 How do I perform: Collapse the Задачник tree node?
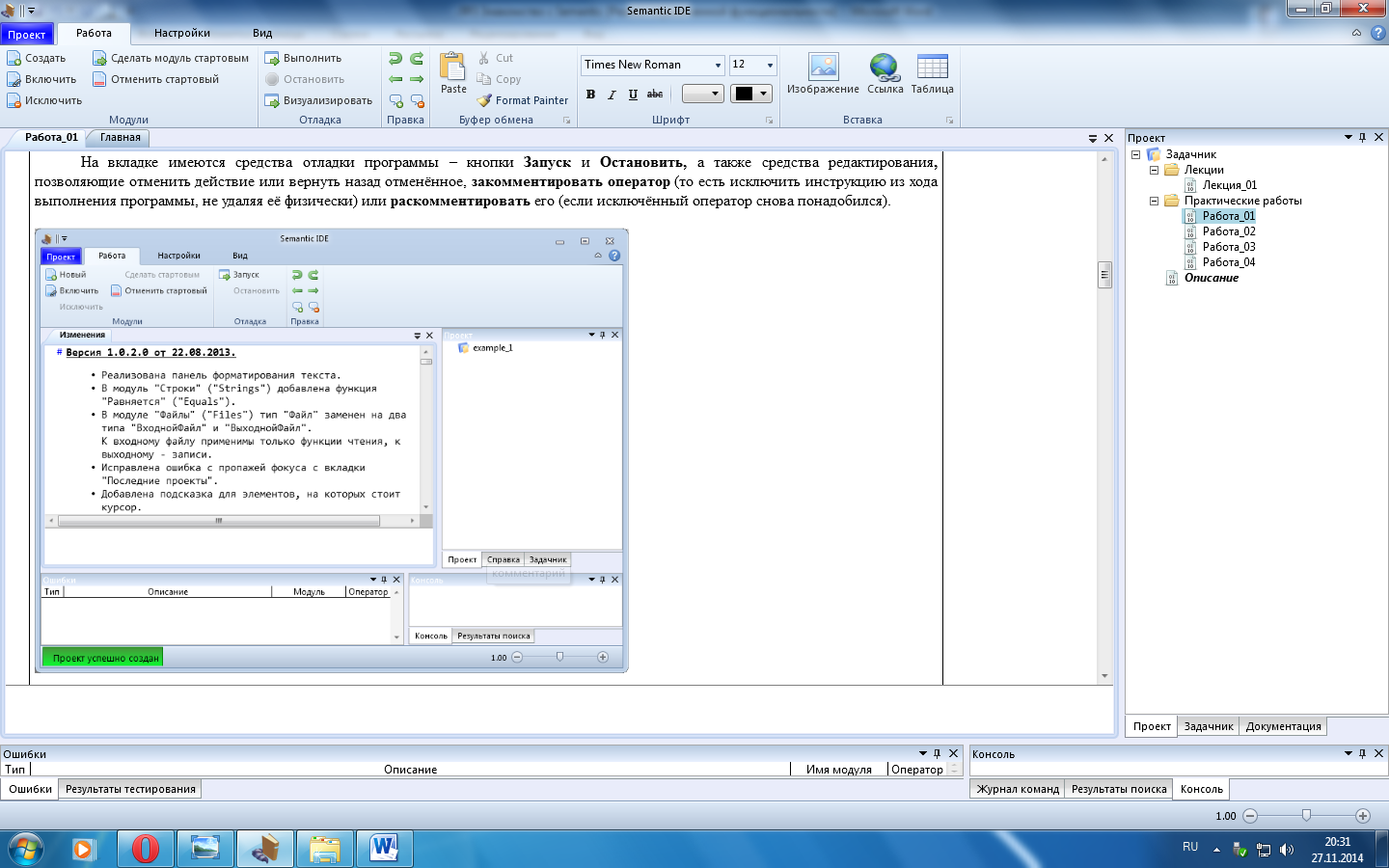(1135, 154)
